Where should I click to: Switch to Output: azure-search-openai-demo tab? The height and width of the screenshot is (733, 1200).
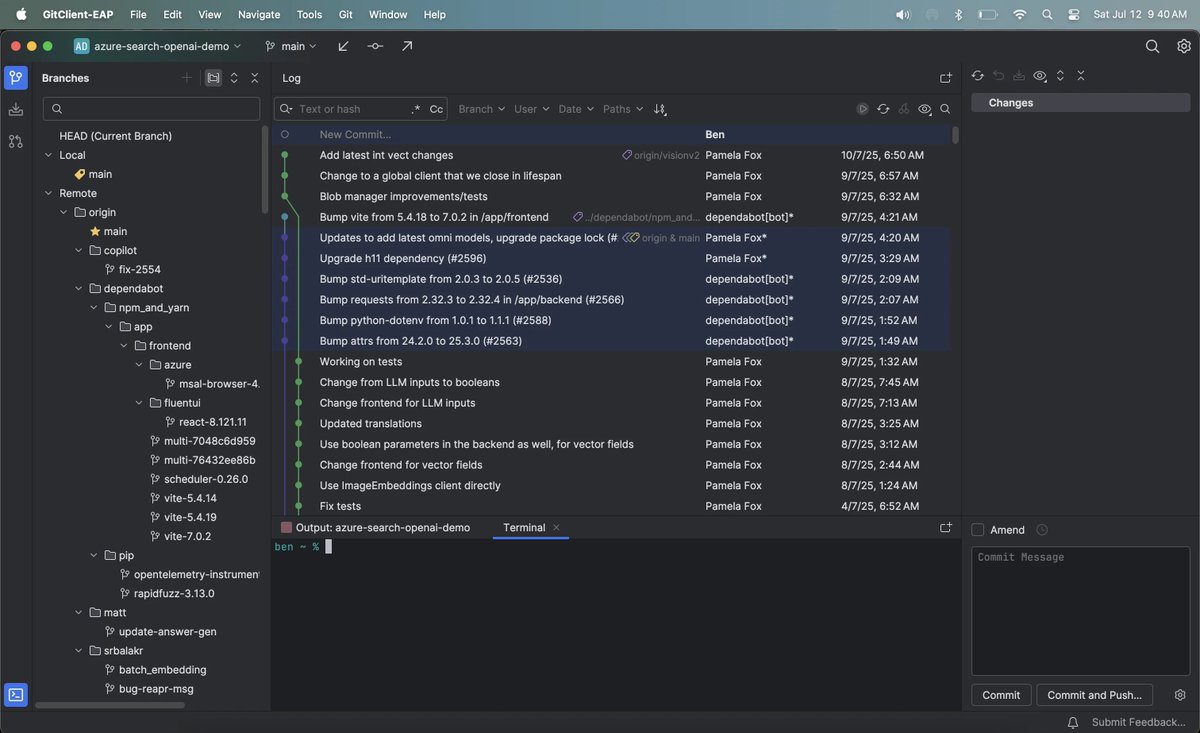375,527
